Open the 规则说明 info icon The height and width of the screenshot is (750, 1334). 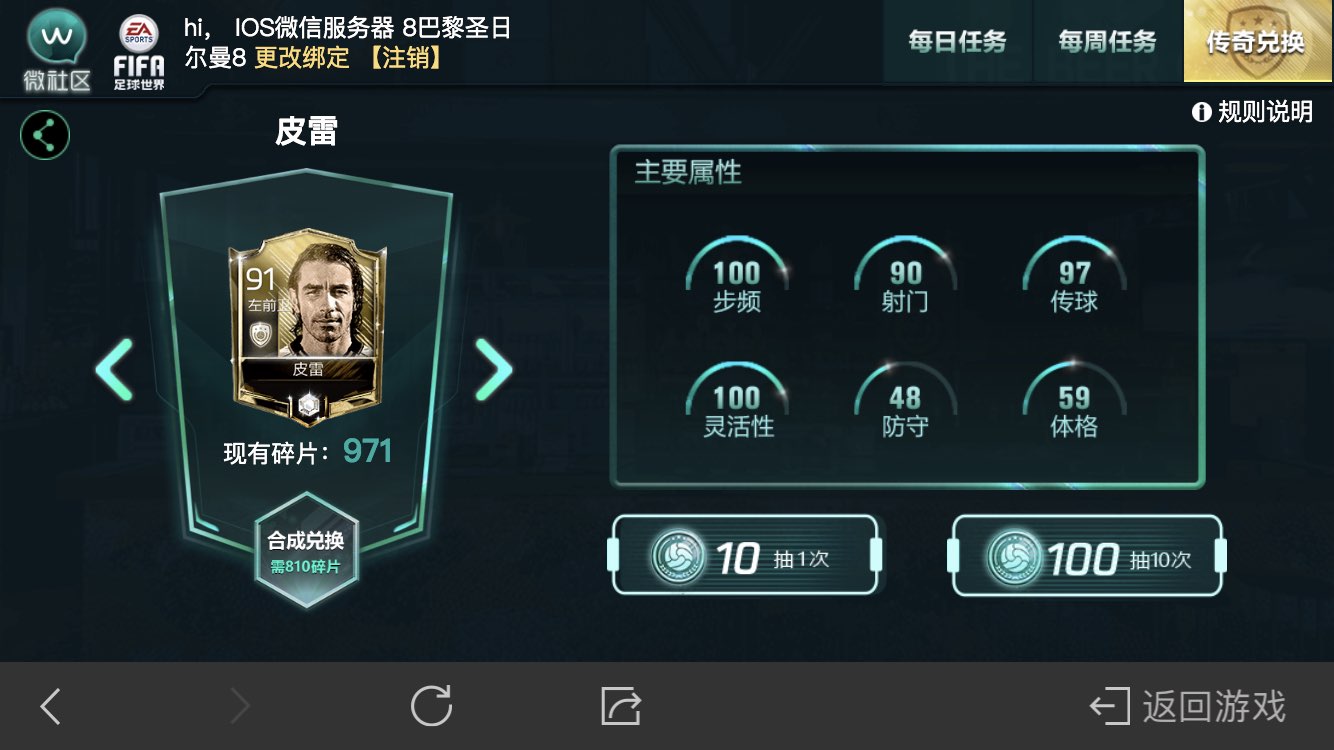point(1201,112)
